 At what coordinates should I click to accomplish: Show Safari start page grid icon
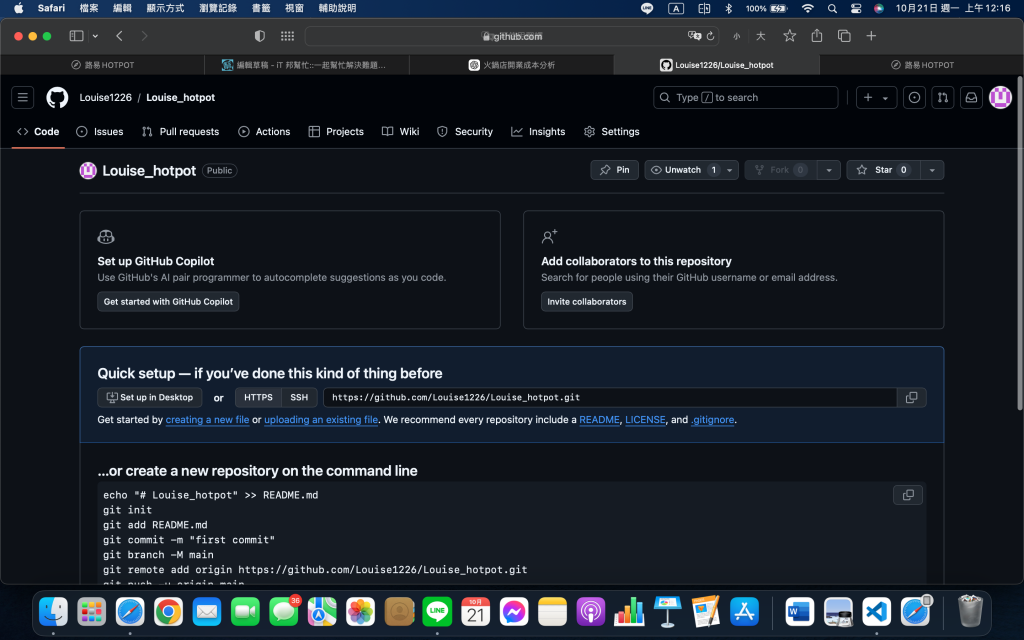[x=287, y=36]
